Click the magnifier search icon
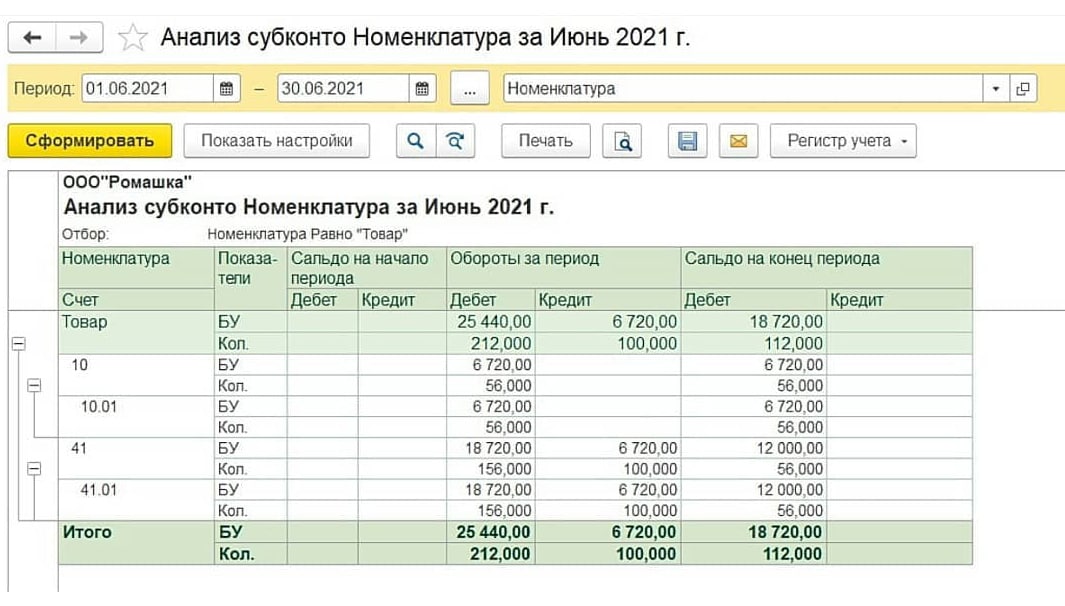Image resolution: width=1065 pixels, height=606 pixels. (x=416, y=141)
